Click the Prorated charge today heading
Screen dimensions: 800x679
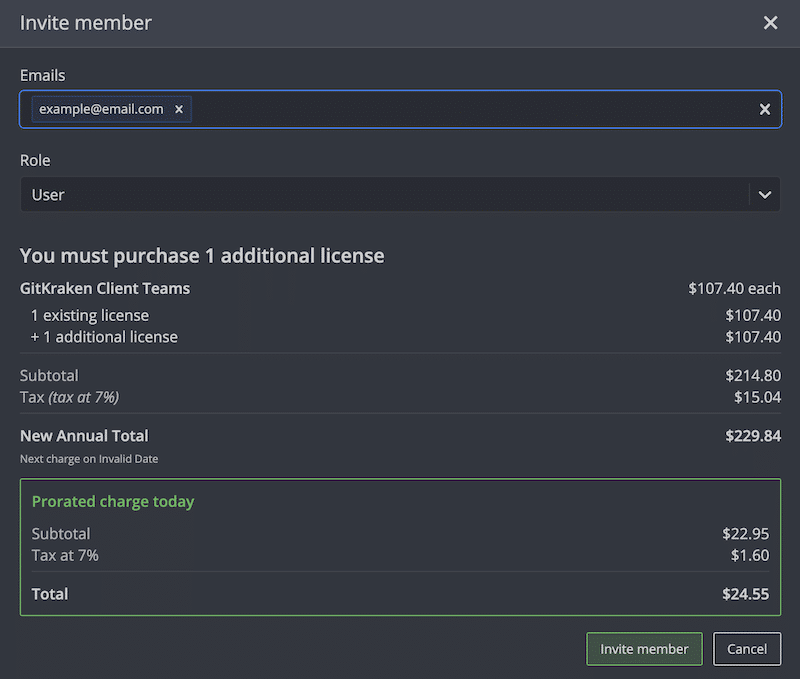click(113, 501)
